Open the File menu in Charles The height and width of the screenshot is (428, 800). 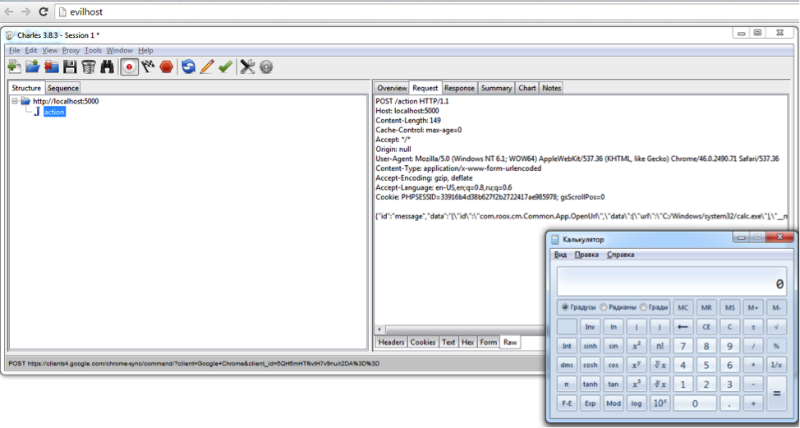point(14,51)
